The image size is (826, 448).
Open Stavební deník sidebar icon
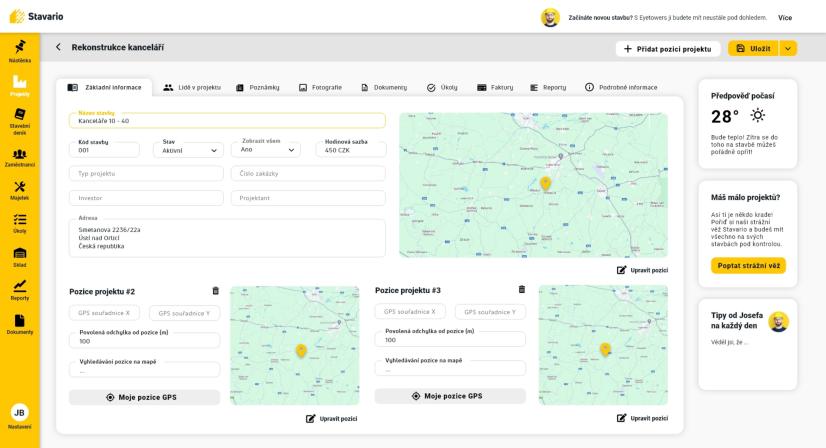click(x=19, y=121)
